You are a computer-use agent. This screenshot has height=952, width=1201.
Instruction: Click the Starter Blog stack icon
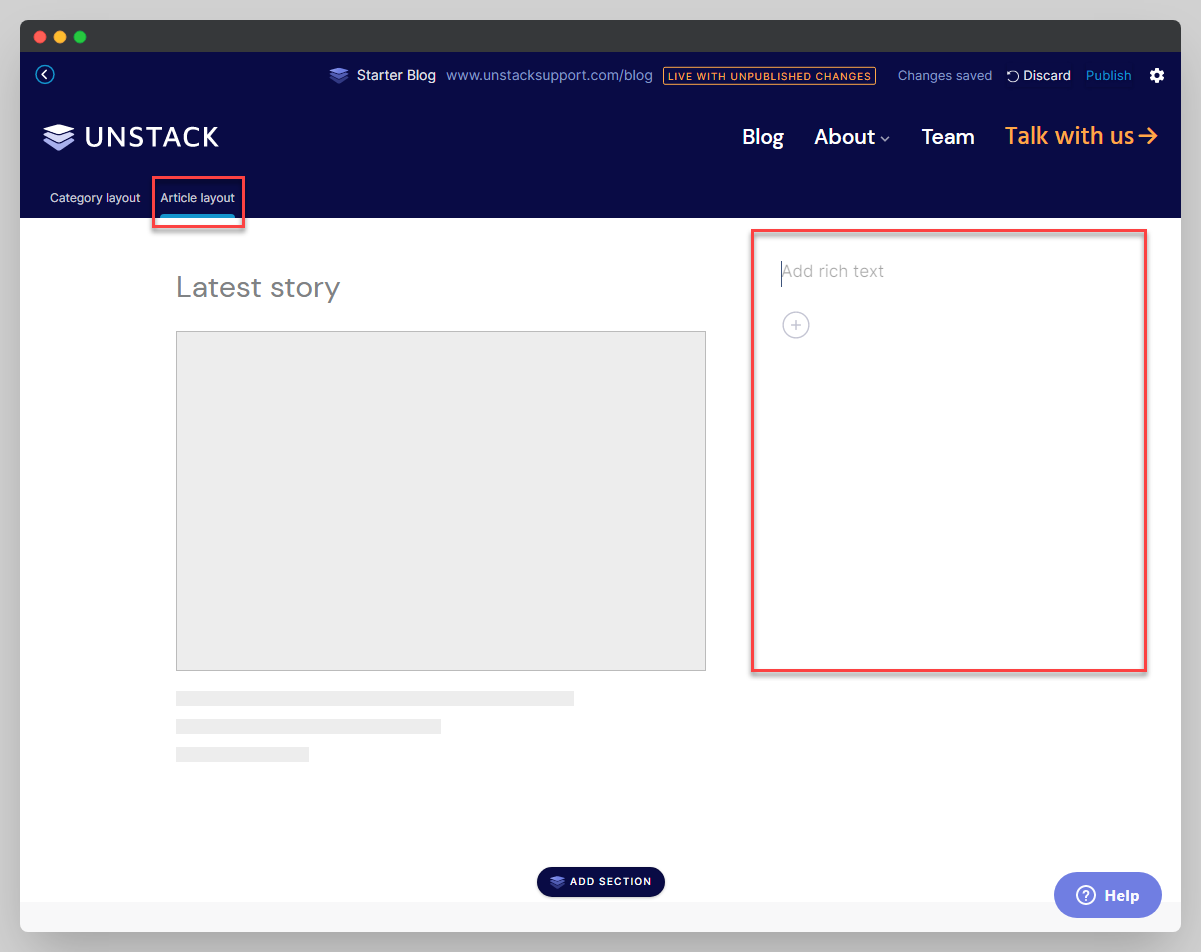(338, 74)
